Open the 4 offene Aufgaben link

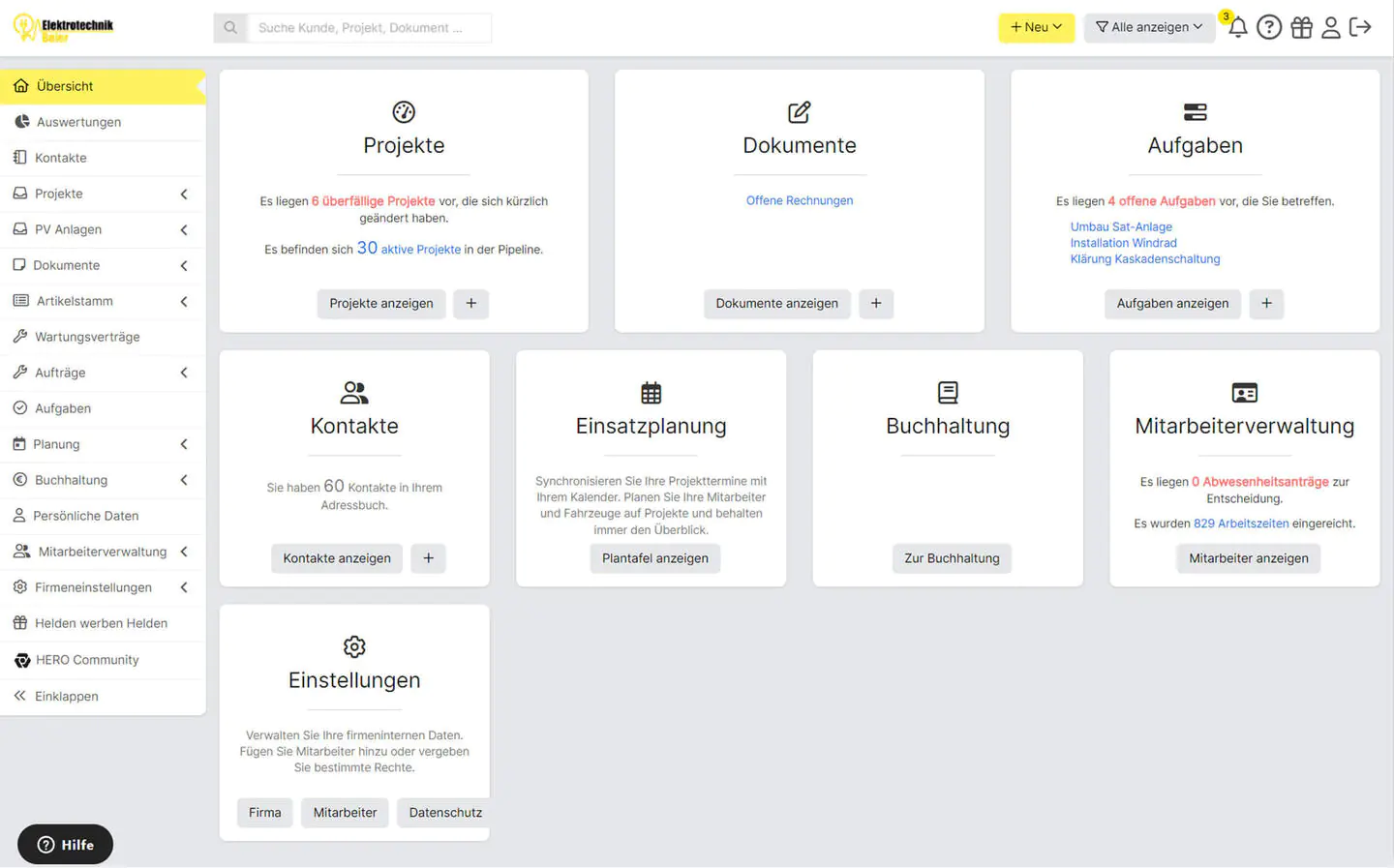point(1161,201)
